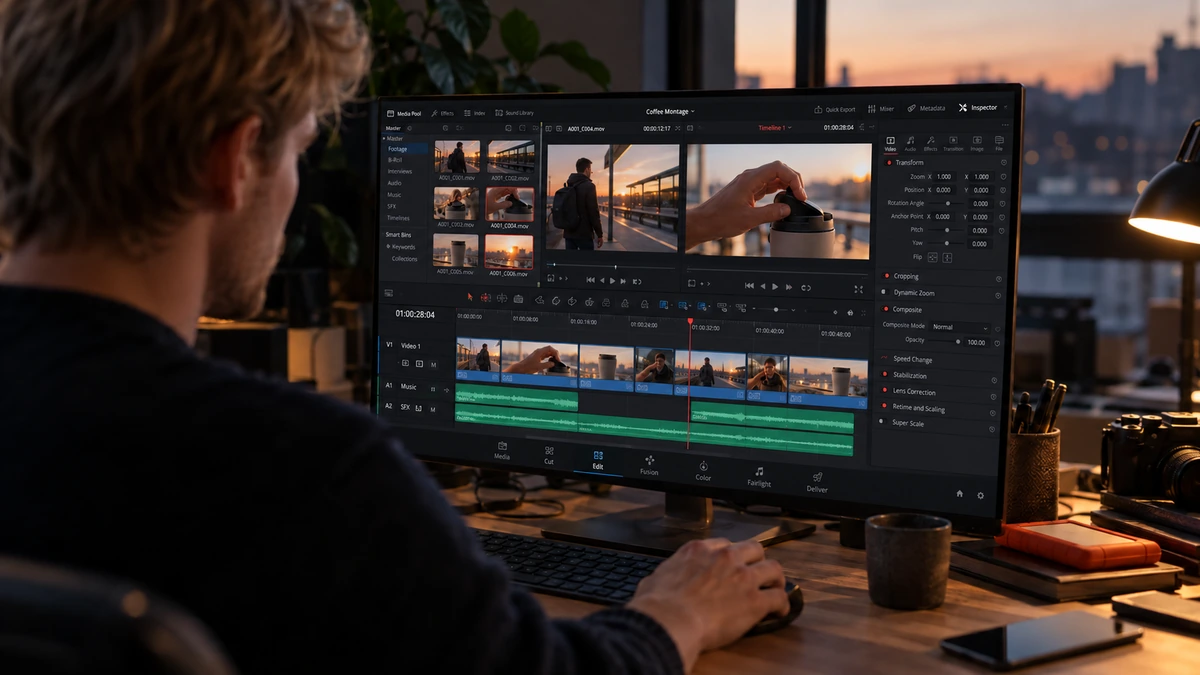Select the File tab in the Inspector
1200x675 pixels.
998,144
